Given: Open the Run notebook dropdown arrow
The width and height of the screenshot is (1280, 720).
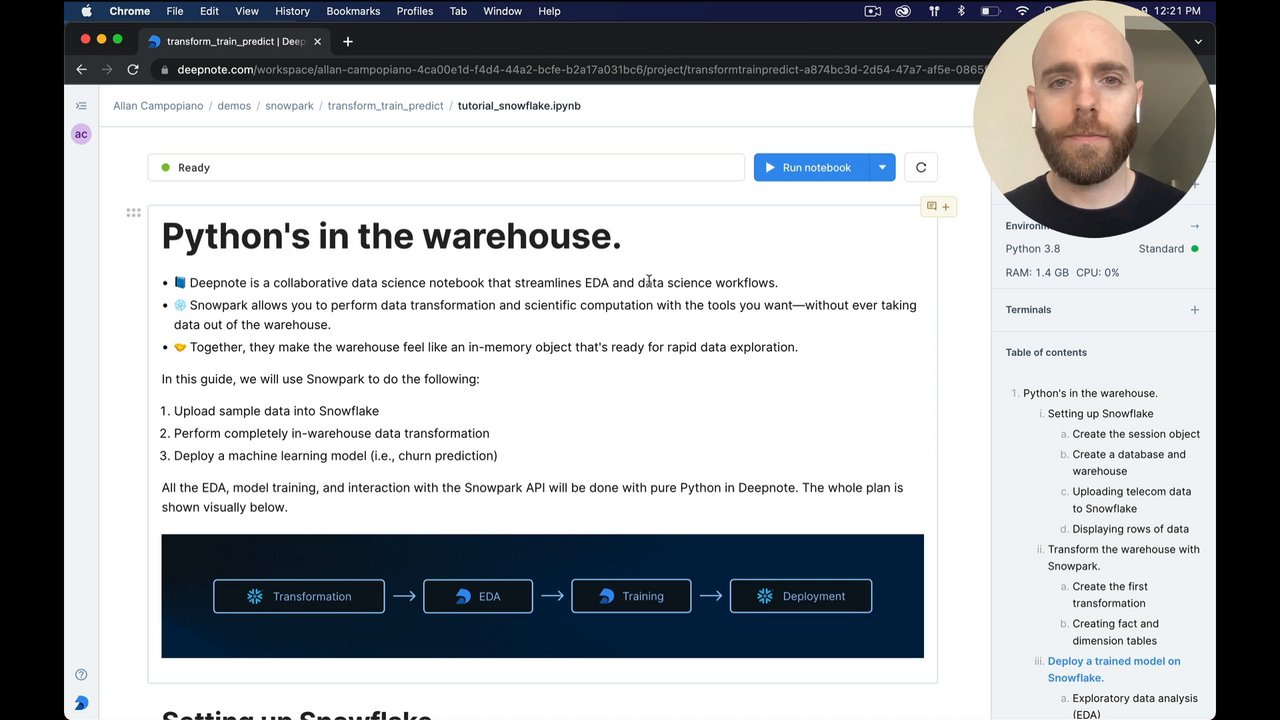Looking at the screenshot, I should [x=882, y=167].
